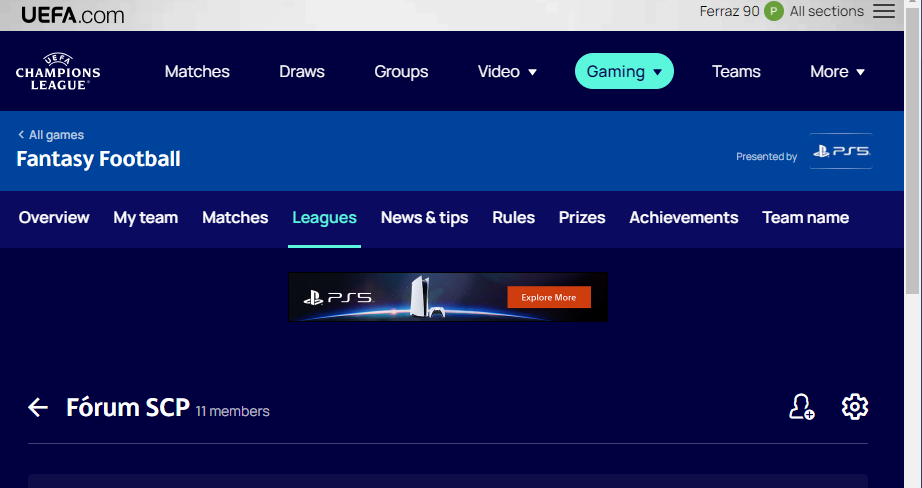Open the Groups page
Image resolution: width=922 pixels, height=488 pixels.
click(x=401, y=71)
